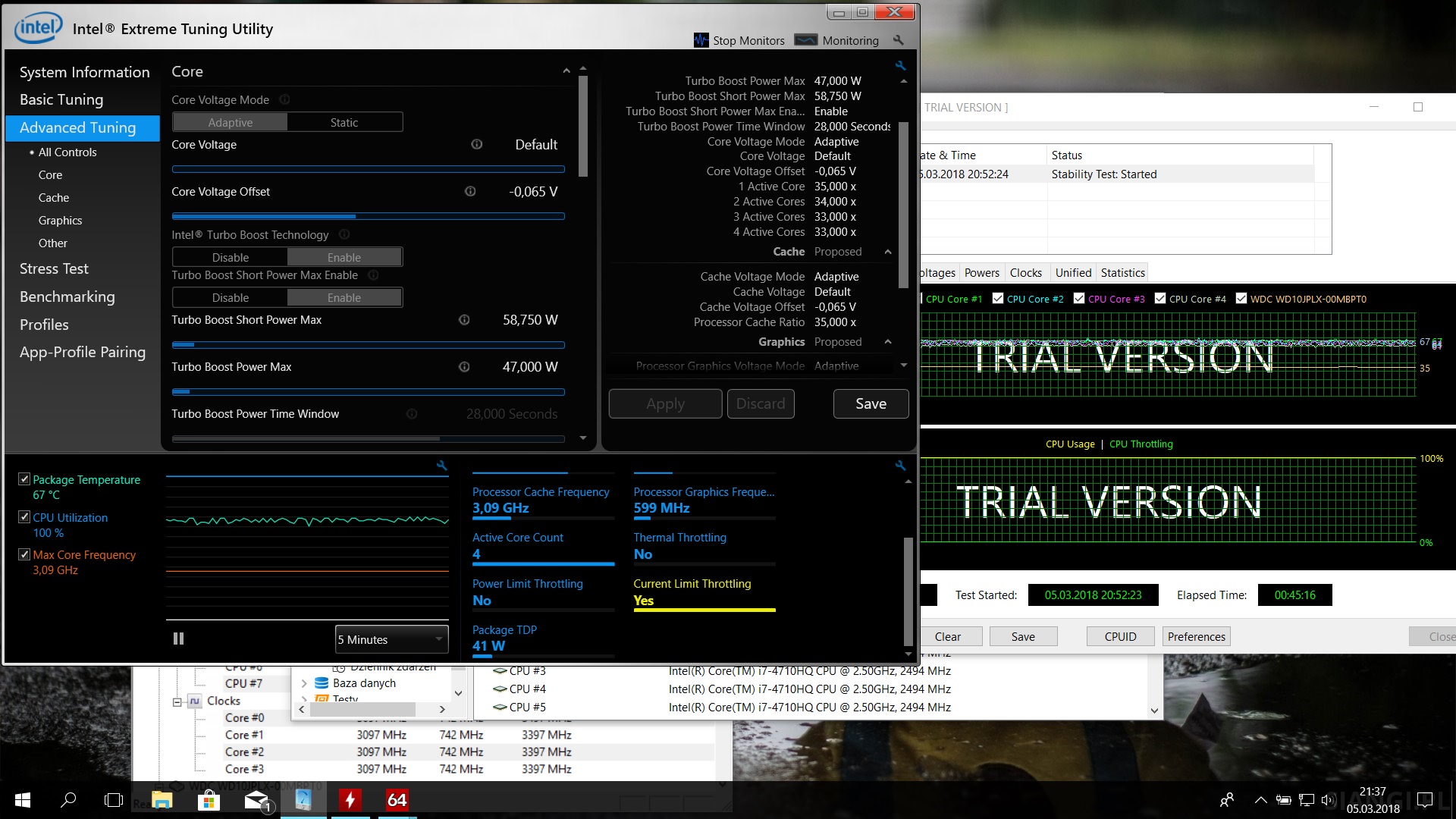Open App-Profile Pairing section
1456x819 pixels.
[83, 352]
